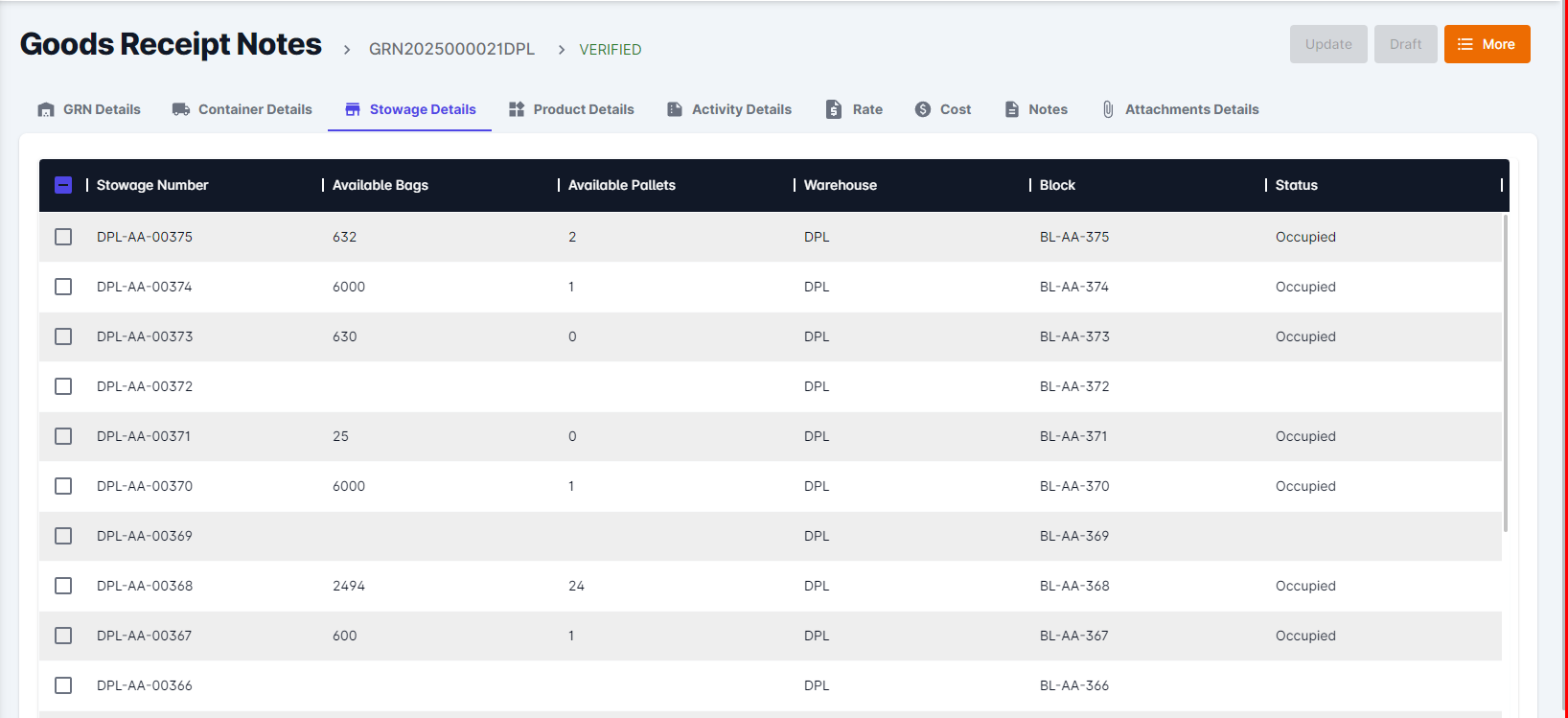
Task: Click breadcrumb chevron before VERIFIED status
Action: tap(562, 50)
